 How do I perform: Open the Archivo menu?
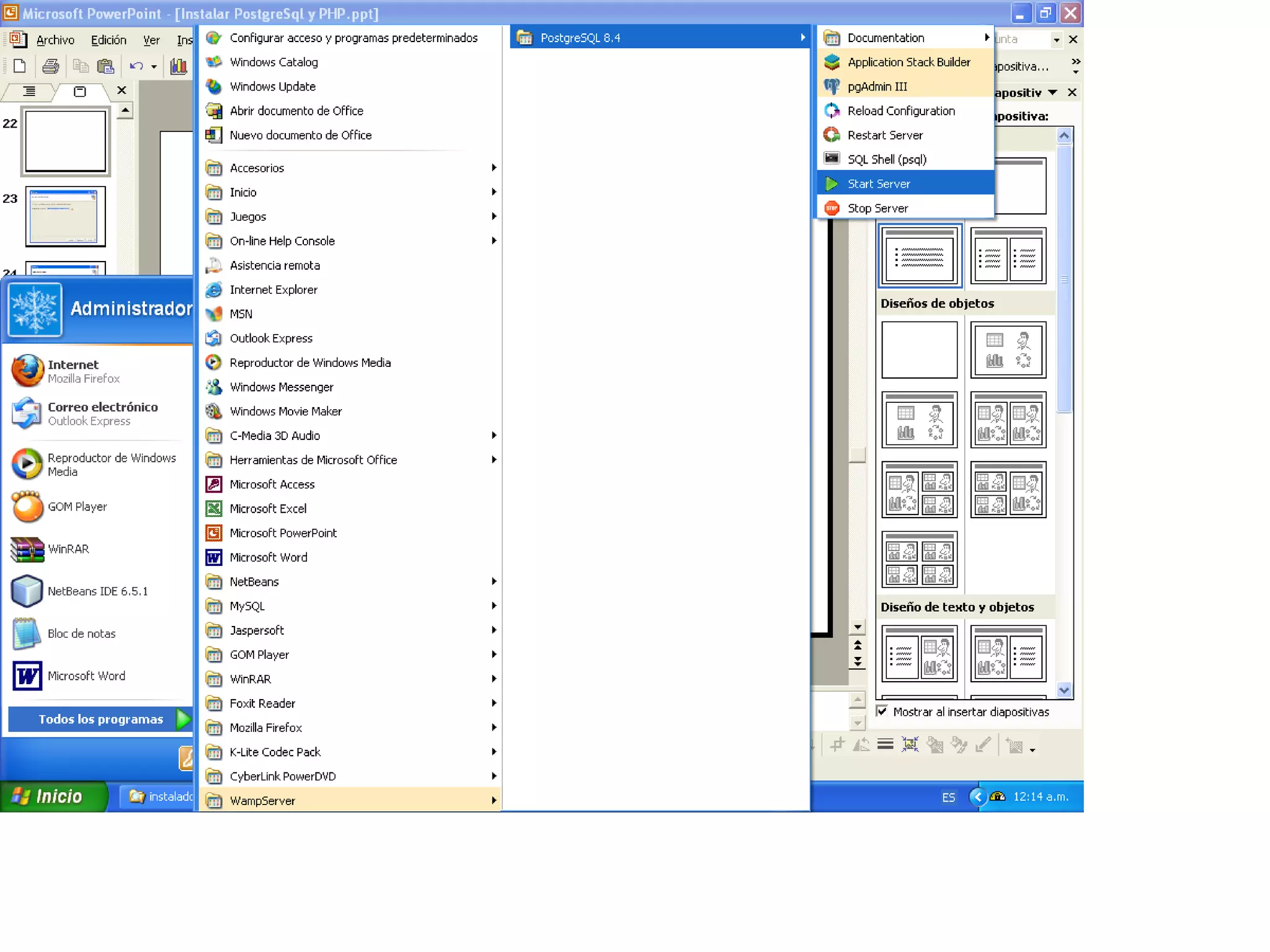tap(55, 40)
